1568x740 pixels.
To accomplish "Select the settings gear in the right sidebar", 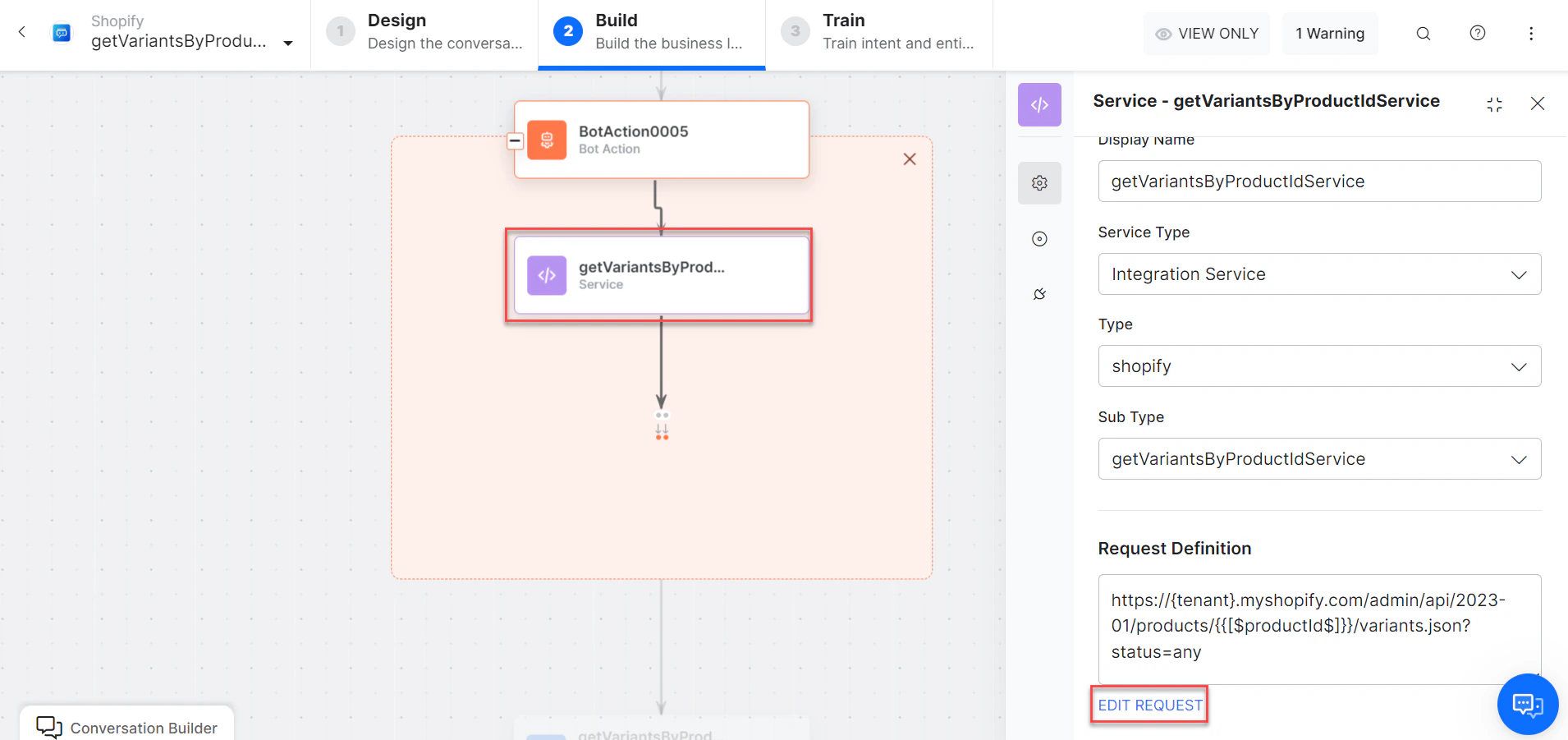I will tap(1038, 182).
